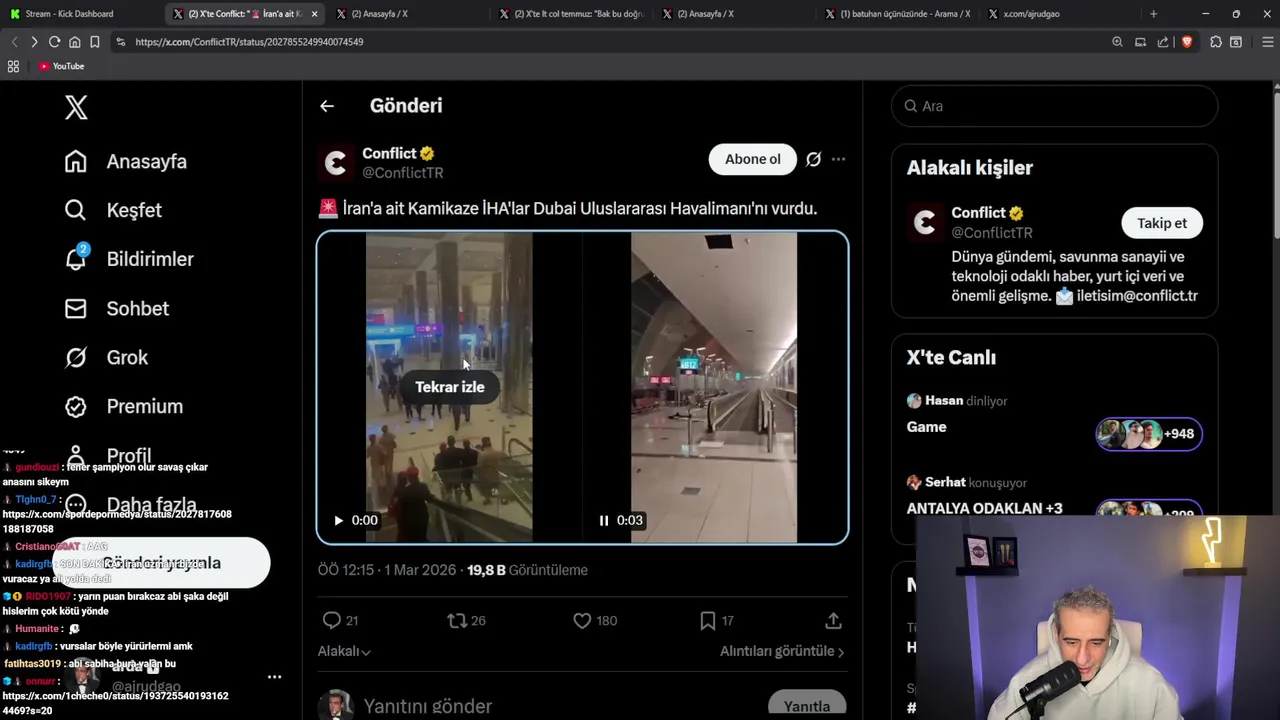Open the browser hamburger menu
The image size is (1280, 720).
coord(1268,42)
